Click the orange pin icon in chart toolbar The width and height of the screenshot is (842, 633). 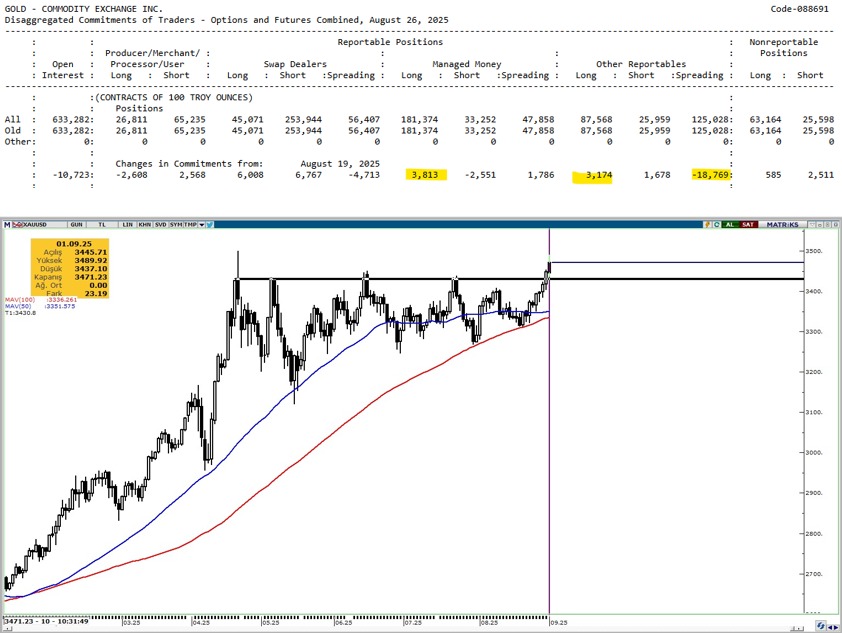[x=708, y=224]
